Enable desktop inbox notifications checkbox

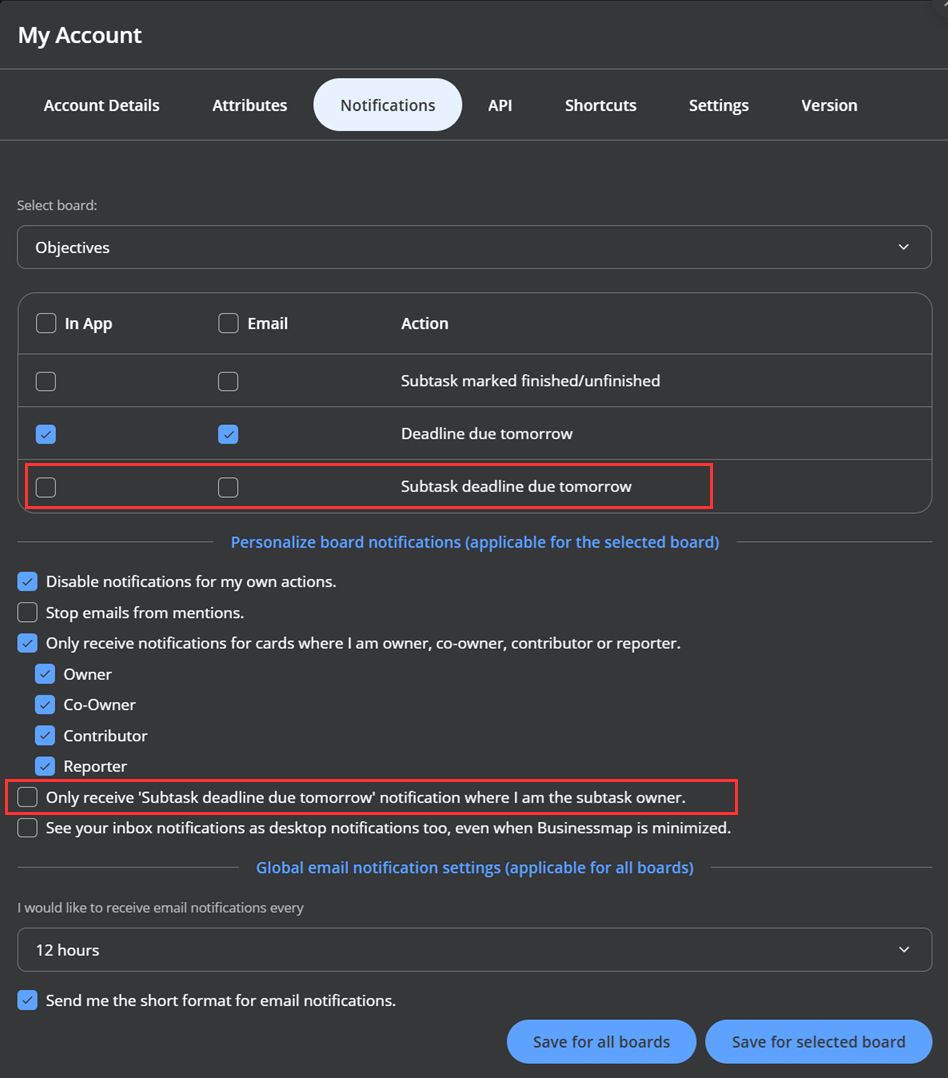click(x=27, y=828)
